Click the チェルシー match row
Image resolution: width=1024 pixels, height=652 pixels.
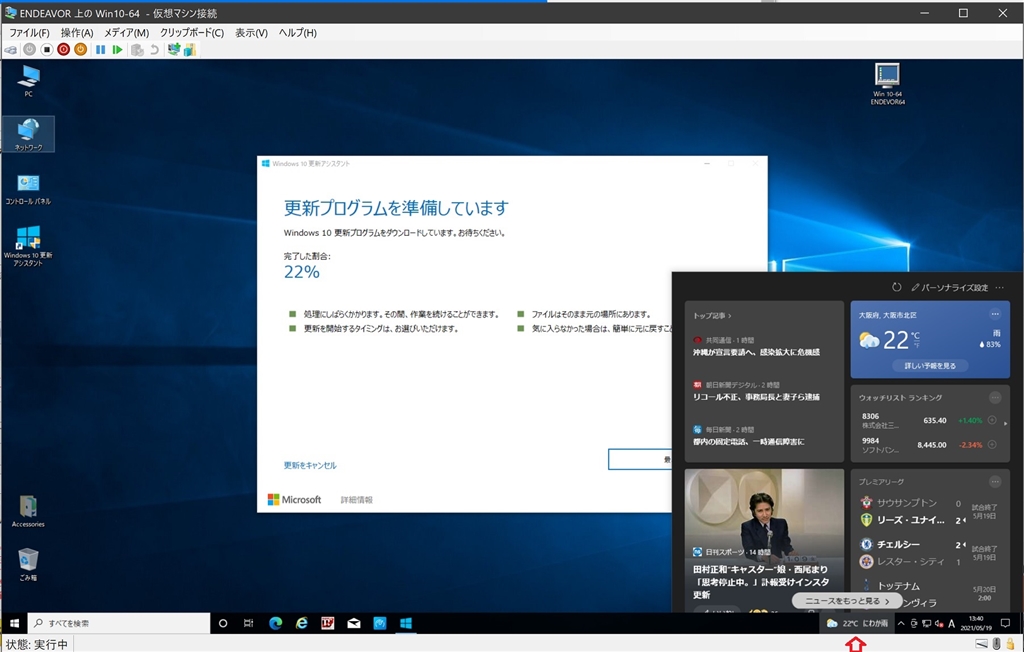[913, 544]
